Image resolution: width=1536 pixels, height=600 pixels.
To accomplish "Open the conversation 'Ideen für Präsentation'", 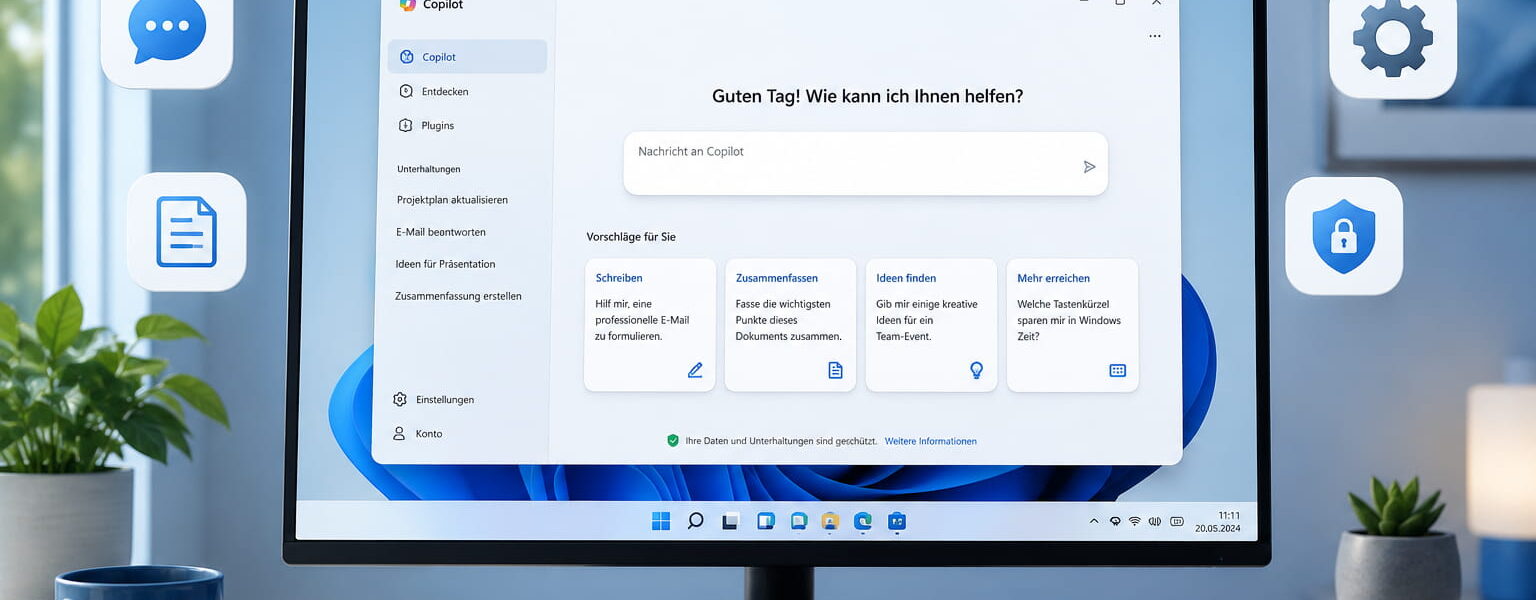I will 445,264.
